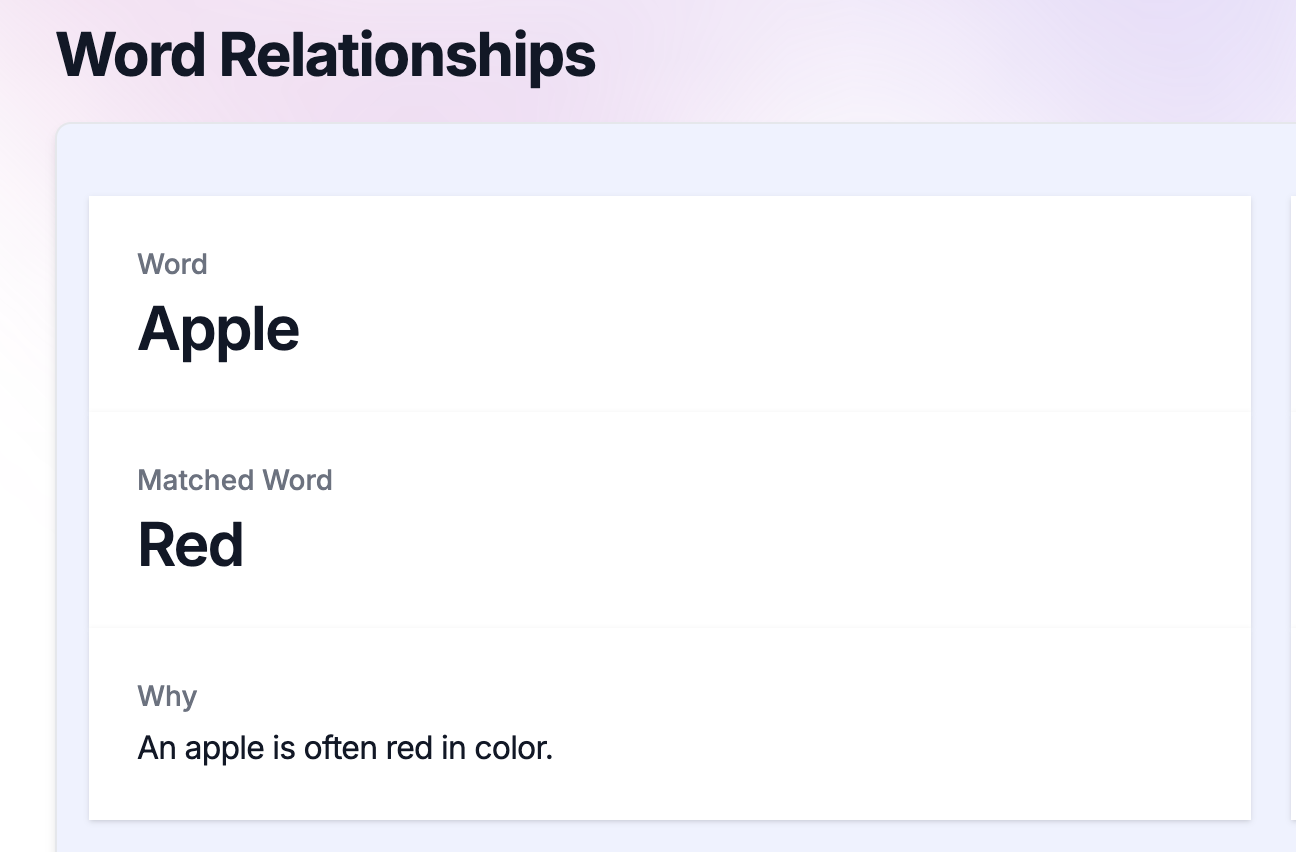Screen dimensions: 1296x852
Task: Click the "Why" label
Action: point(167,696)
